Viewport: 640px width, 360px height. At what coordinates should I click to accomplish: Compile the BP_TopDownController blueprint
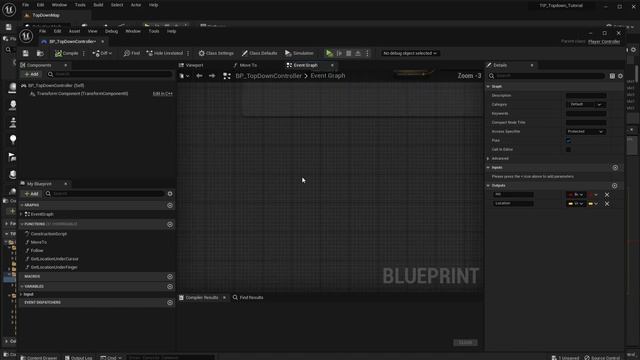tap(67, 53)
